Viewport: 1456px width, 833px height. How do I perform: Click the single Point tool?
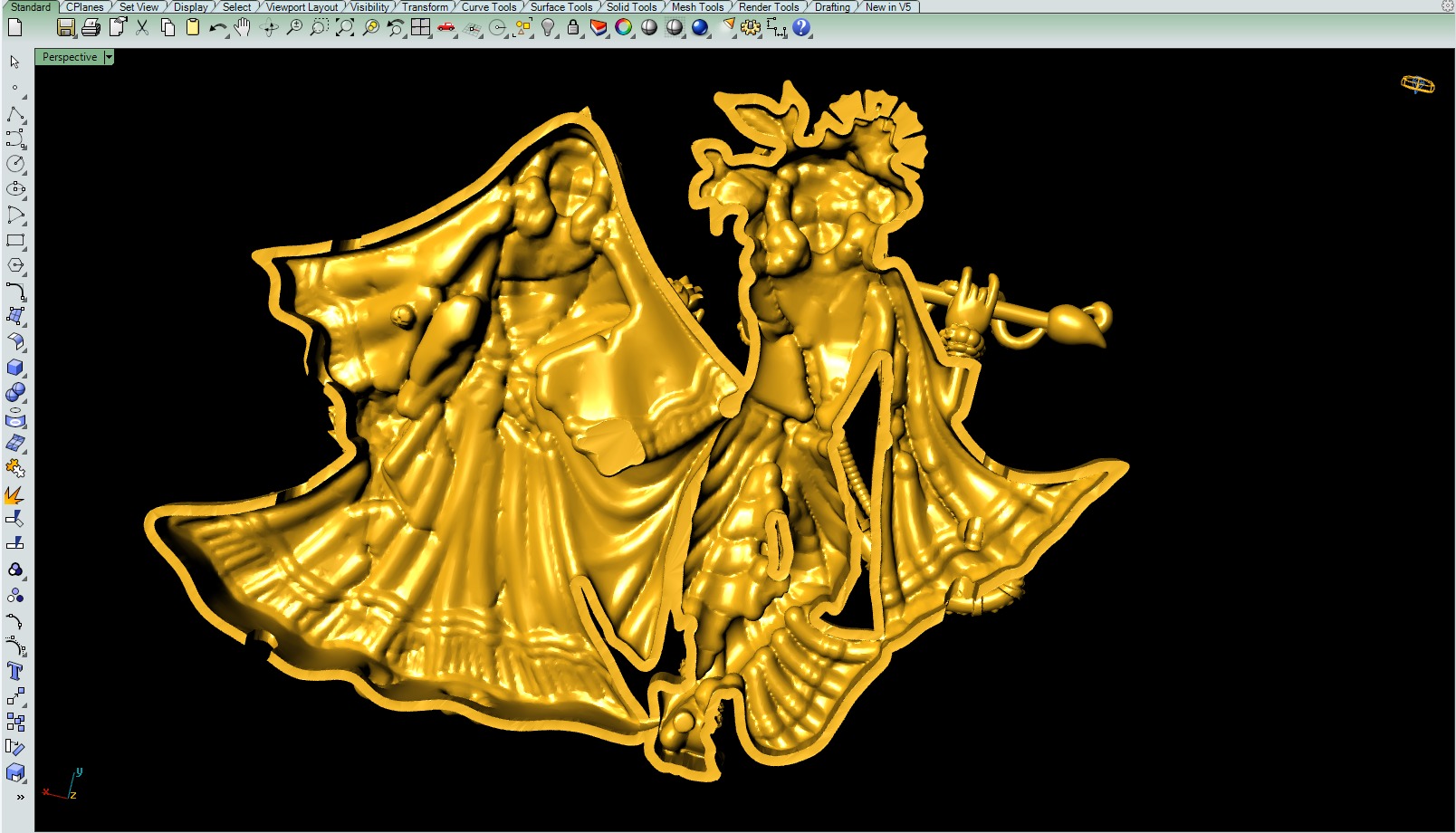tap(14, 88)
